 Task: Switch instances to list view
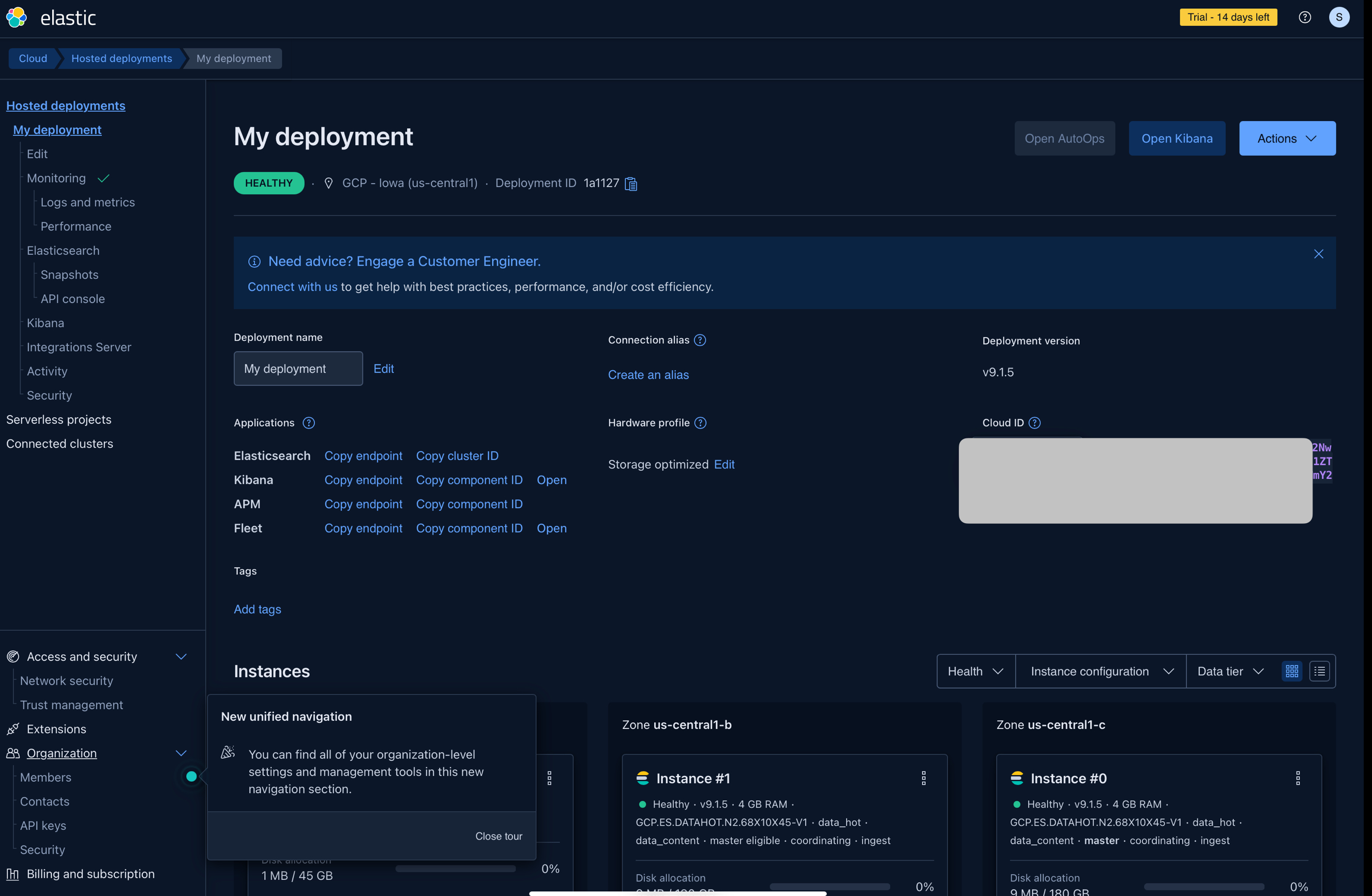(1320, 671)
